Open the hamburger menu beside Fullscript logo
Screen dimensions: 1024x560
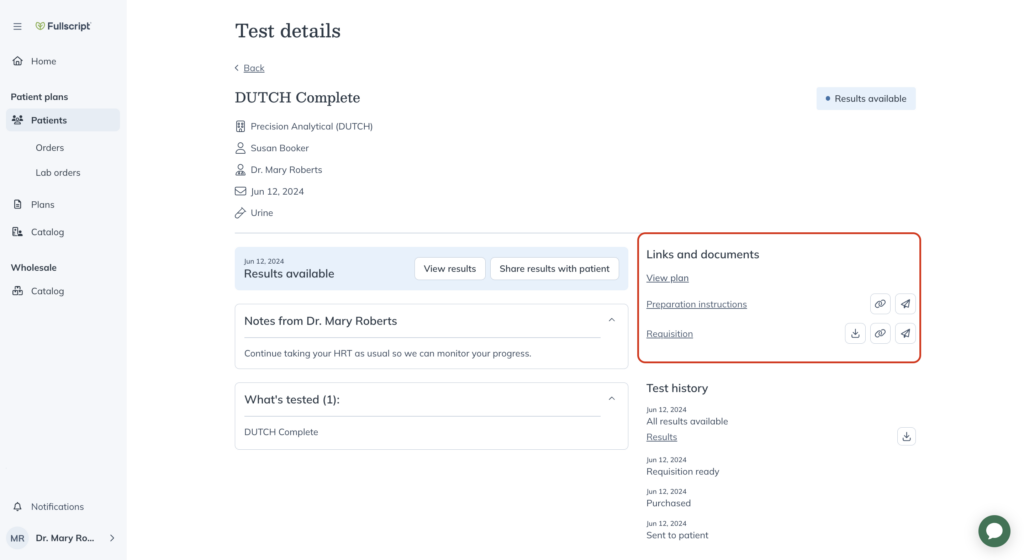[18, 26]
